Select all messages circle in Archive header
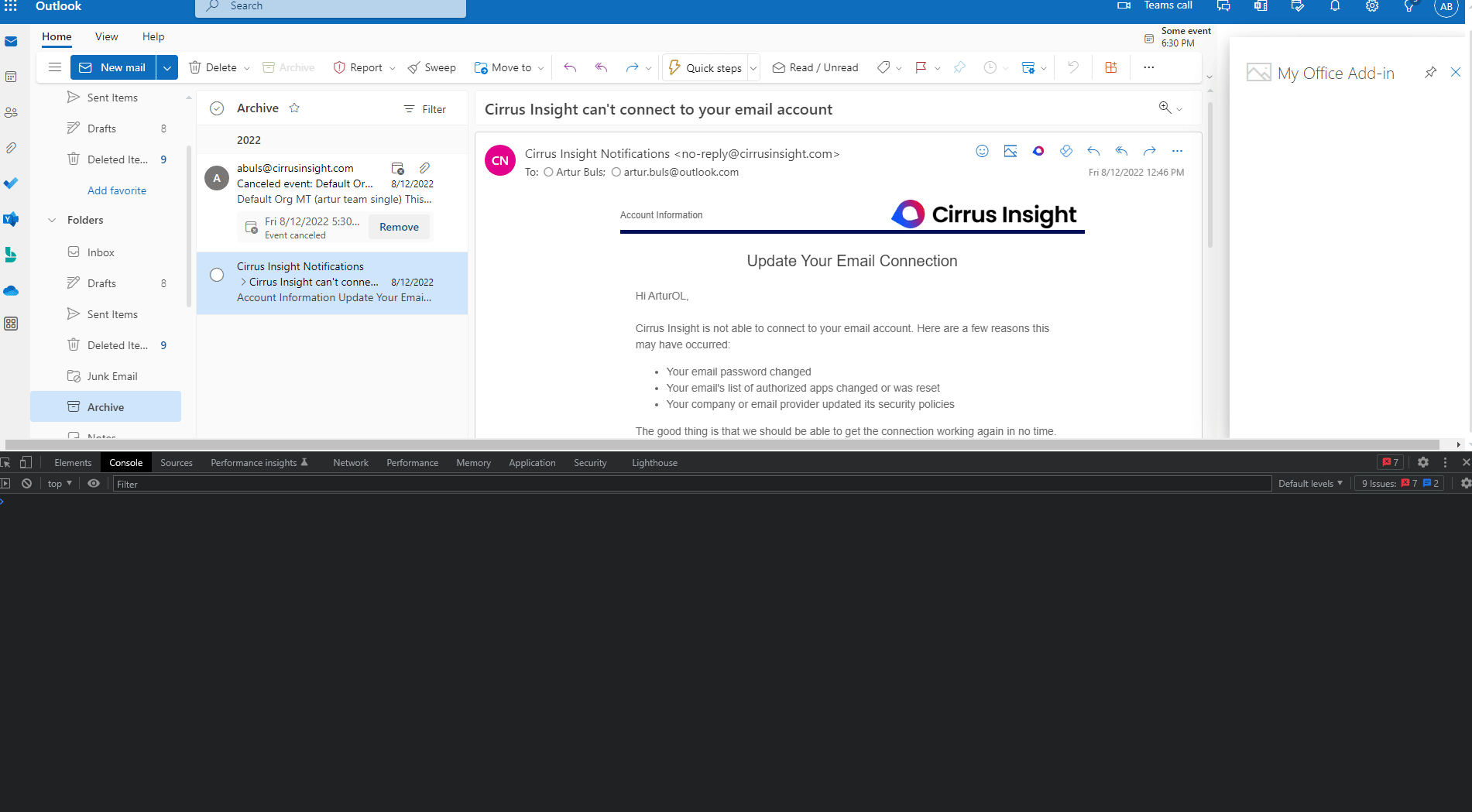 click(217, 108)
